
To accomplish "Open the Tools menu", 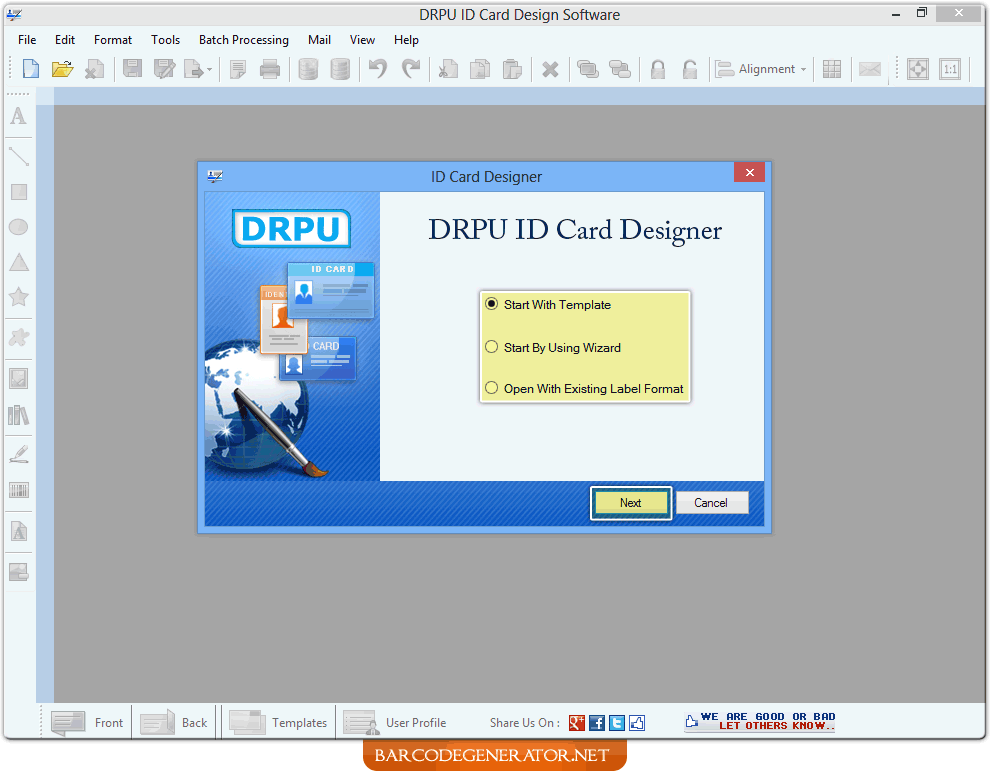I will click(165, 40).
